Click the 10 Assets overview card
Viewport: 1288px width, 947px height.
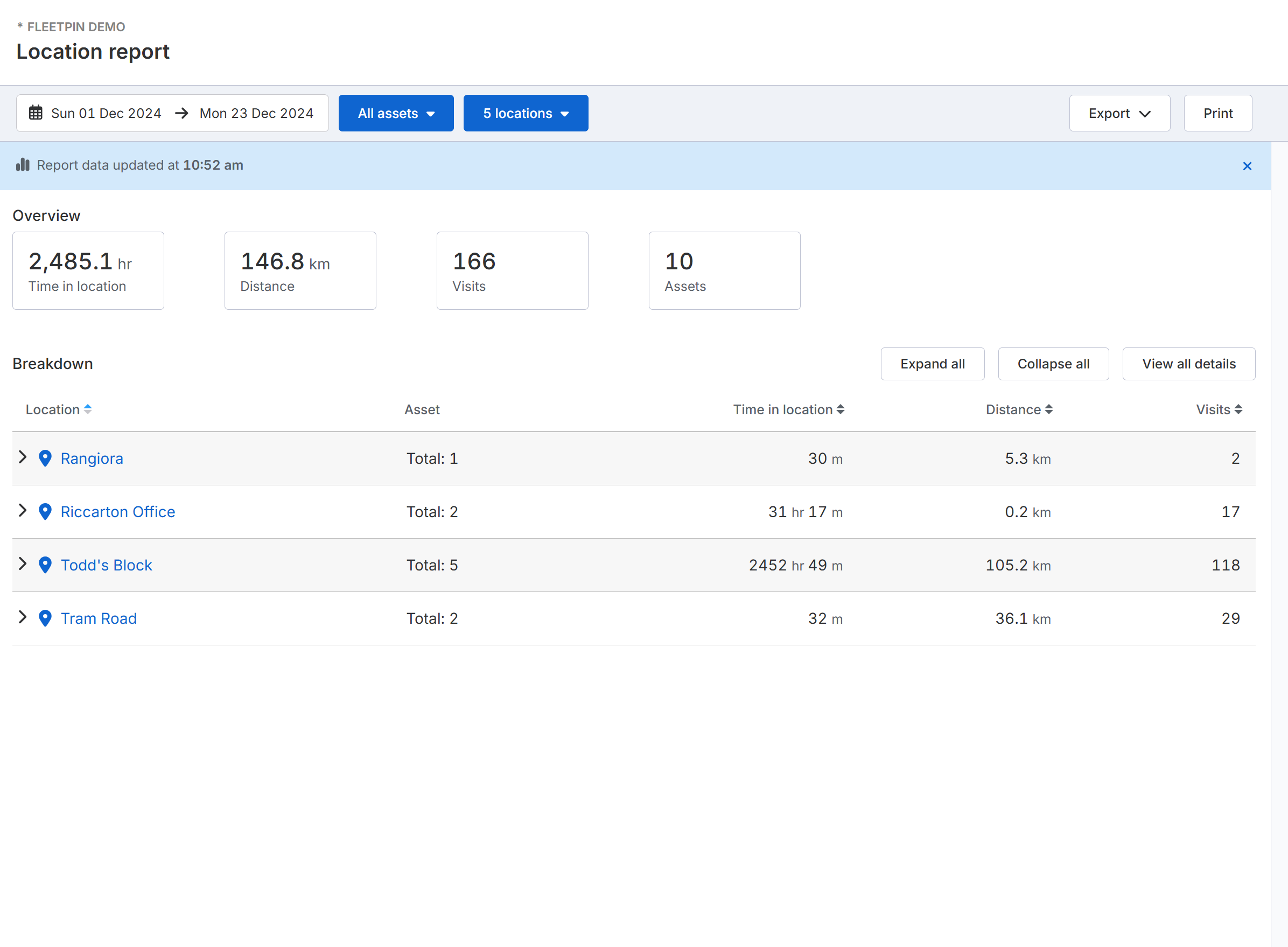tap(724, 270)
